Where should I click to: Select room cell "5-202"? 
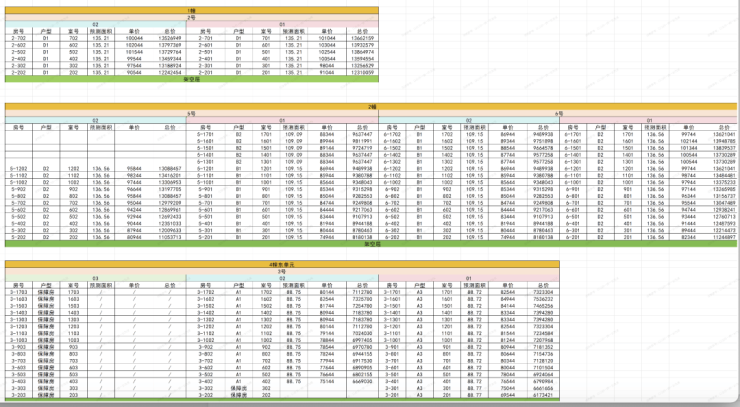19,237
